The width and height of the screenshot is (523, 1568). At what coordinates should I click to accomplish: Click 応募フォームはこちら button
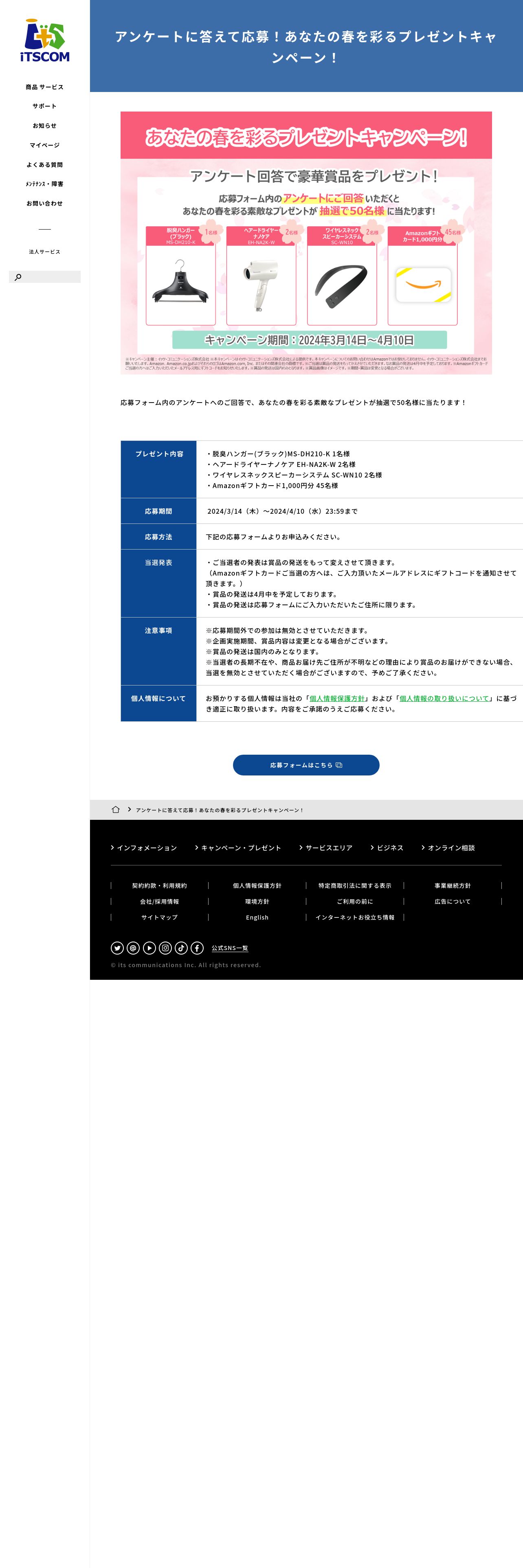coord(306,765)
